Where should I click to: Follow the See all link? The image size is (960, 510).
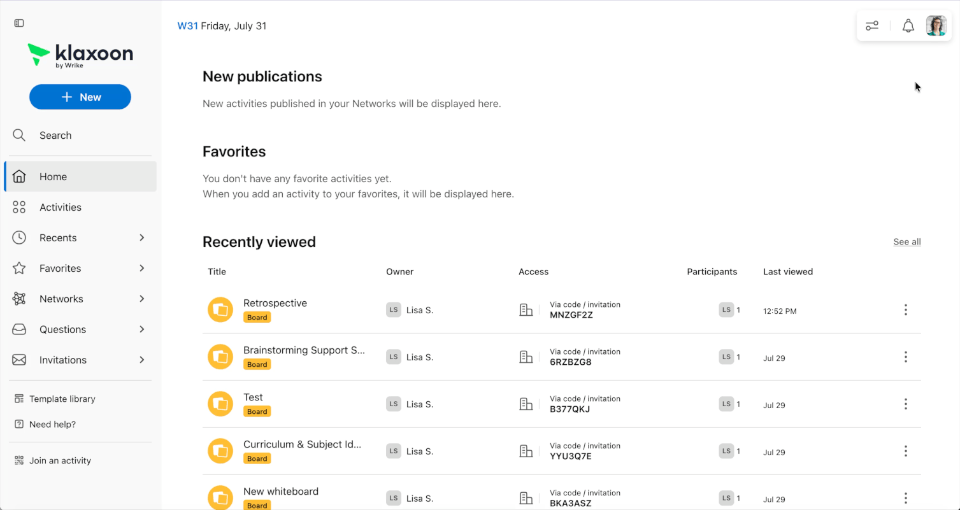(907, 242)
